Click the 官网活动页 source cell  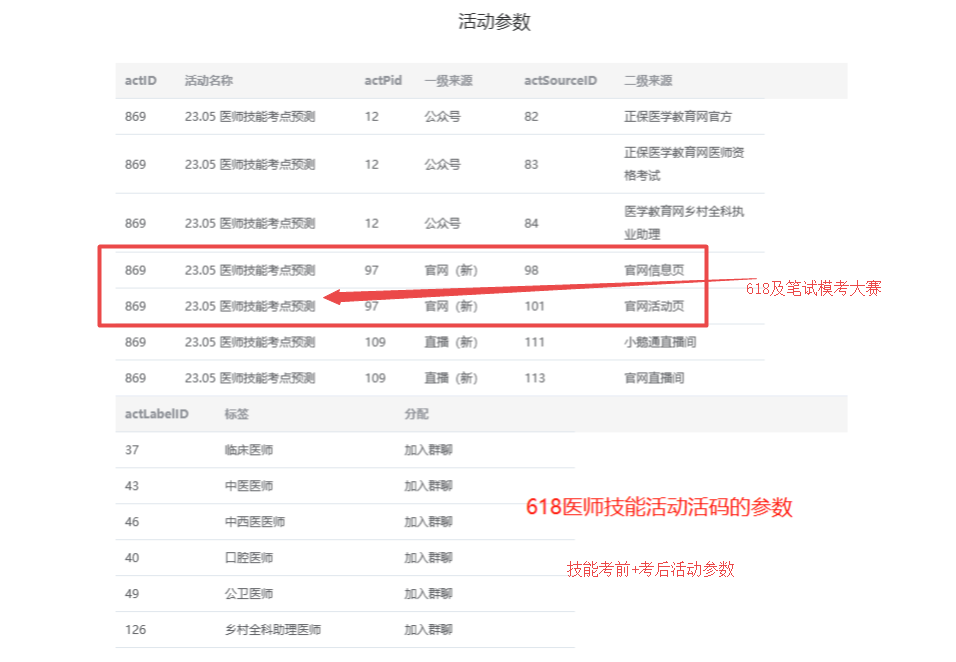coord(654,306)
